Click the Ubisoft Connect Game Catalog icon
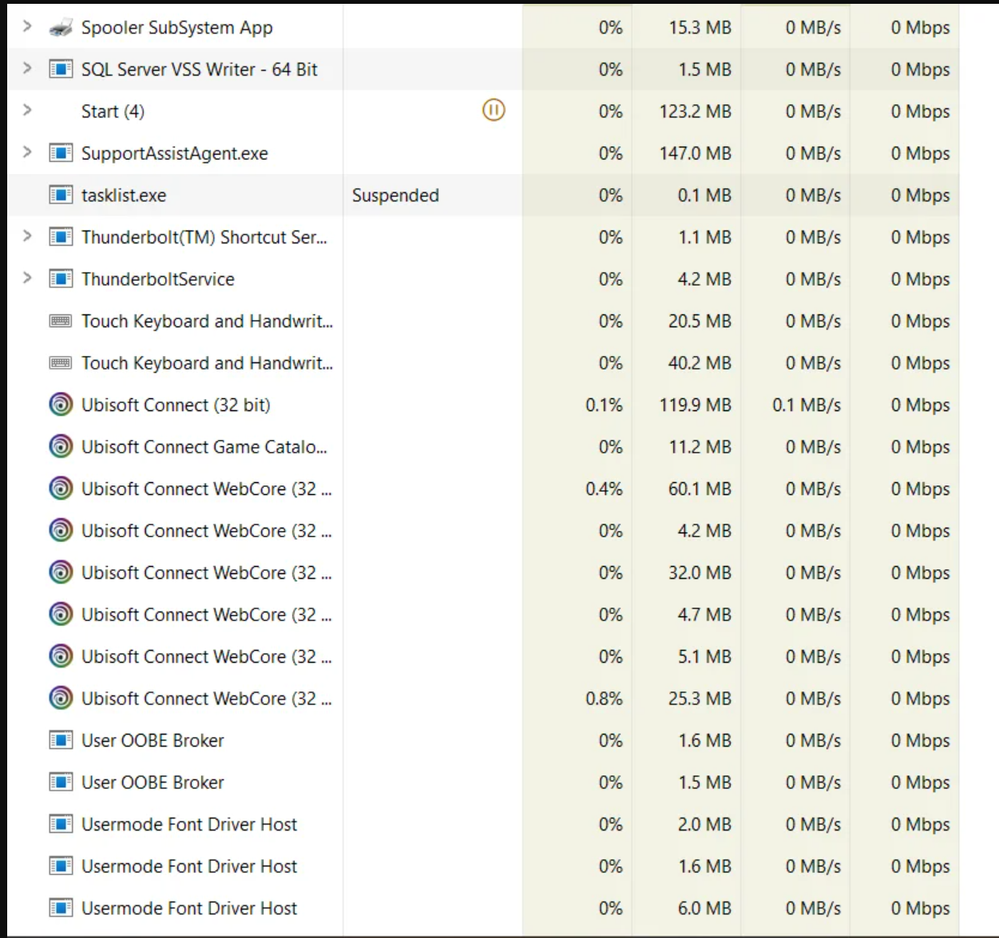The image size is (999, 938). (61, 447)
